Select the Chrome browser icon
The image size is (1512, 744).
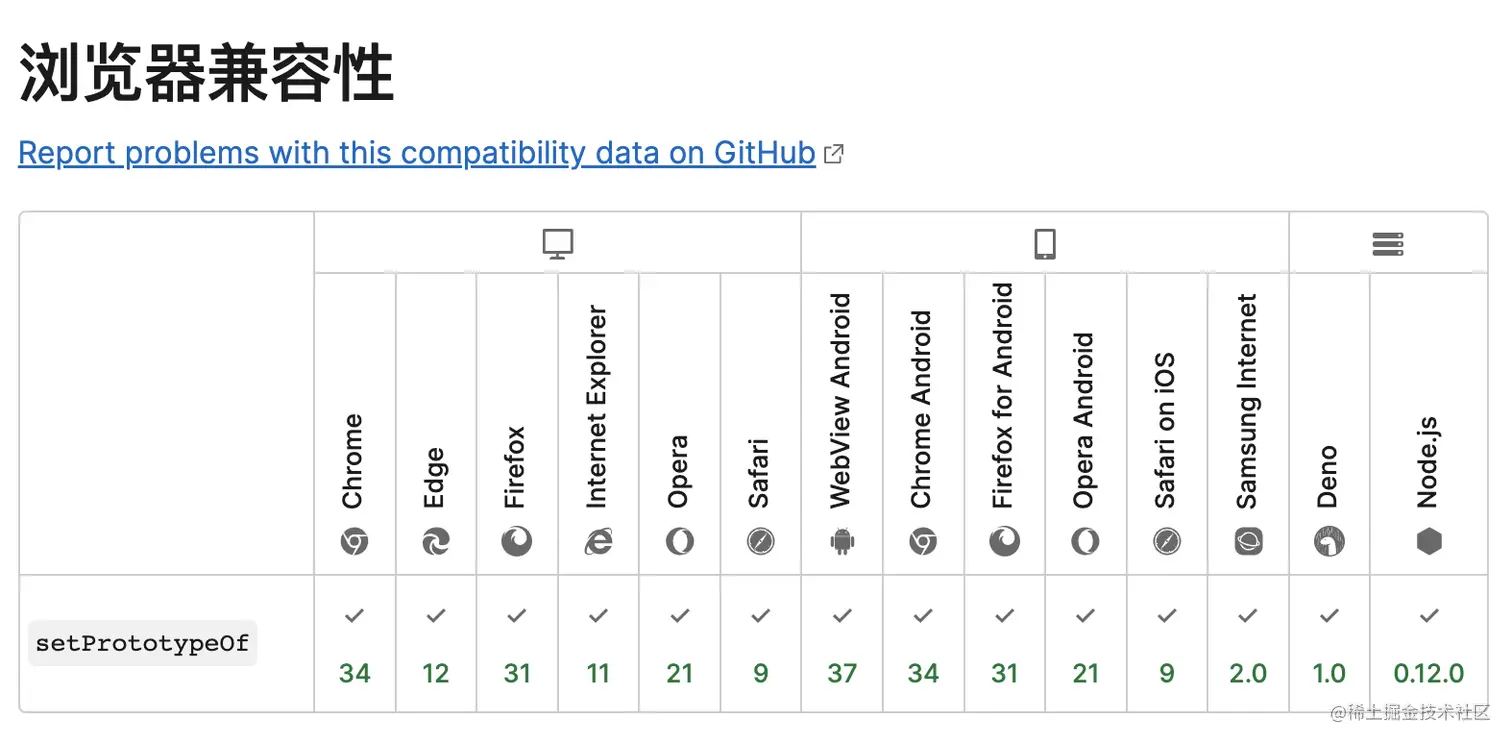tap(354, 542)
